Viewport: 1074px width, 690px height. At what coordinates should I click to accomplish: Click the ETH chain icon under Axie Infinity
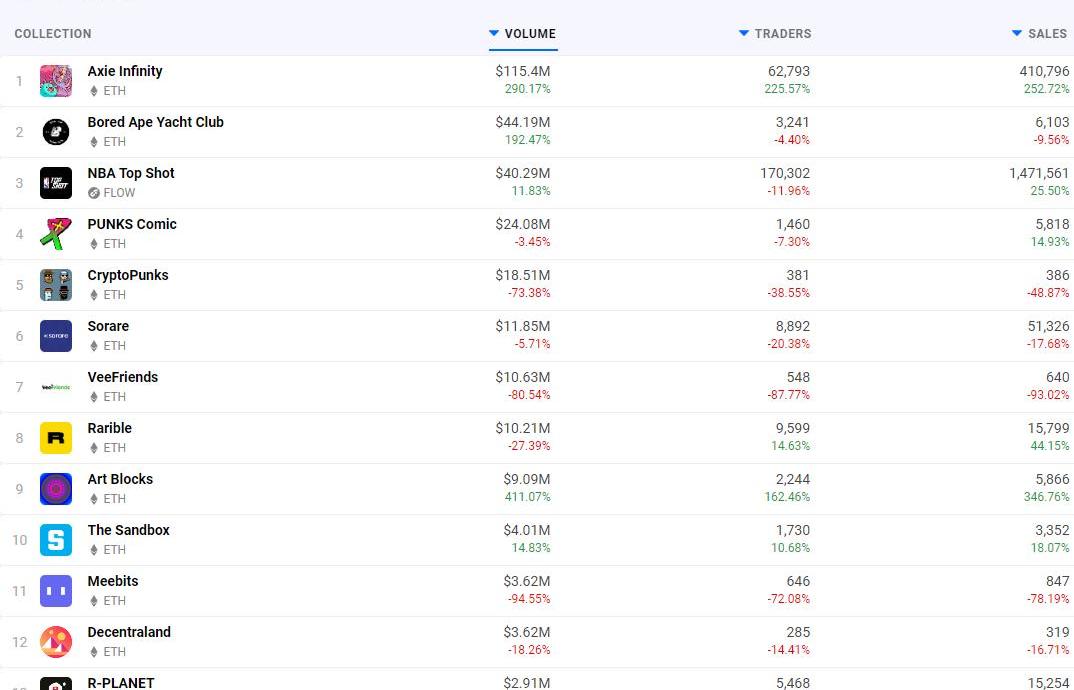(94, 90)
